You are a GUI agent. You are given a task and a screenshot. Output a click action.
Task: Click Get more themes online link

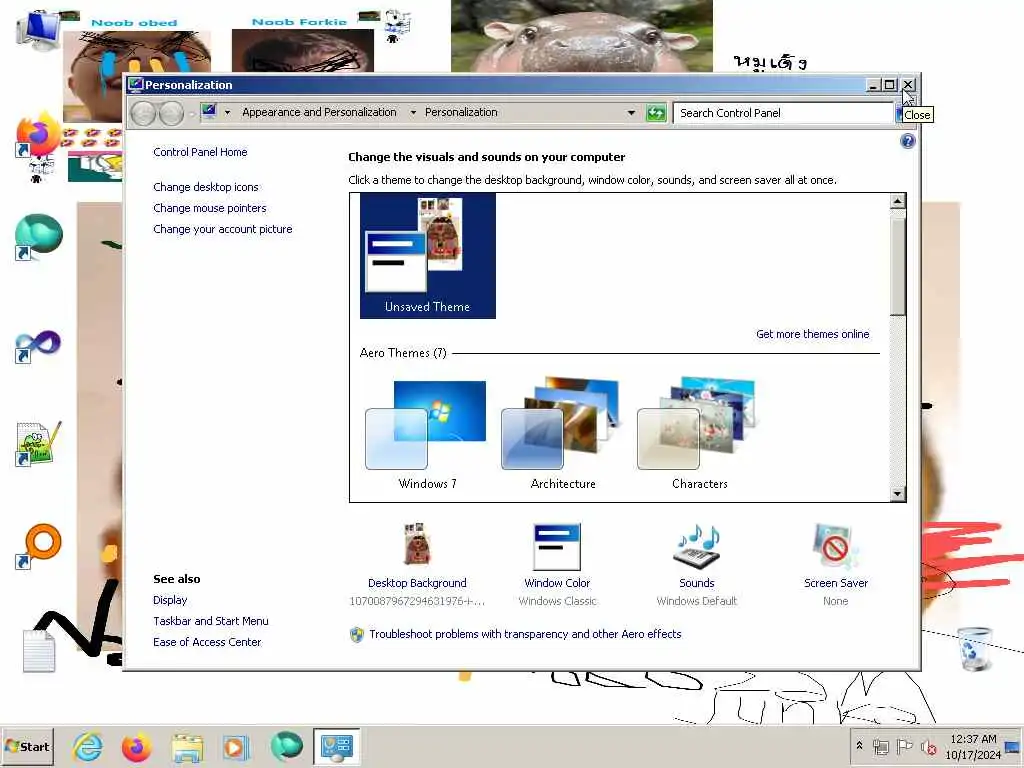pyautogui.click(x=812, y=334)
